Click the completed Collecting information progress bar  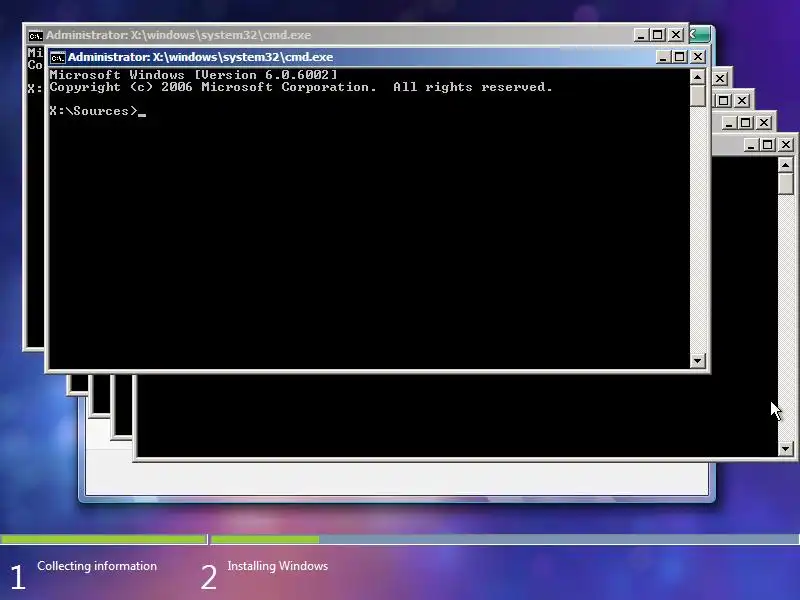click(103, 539)
